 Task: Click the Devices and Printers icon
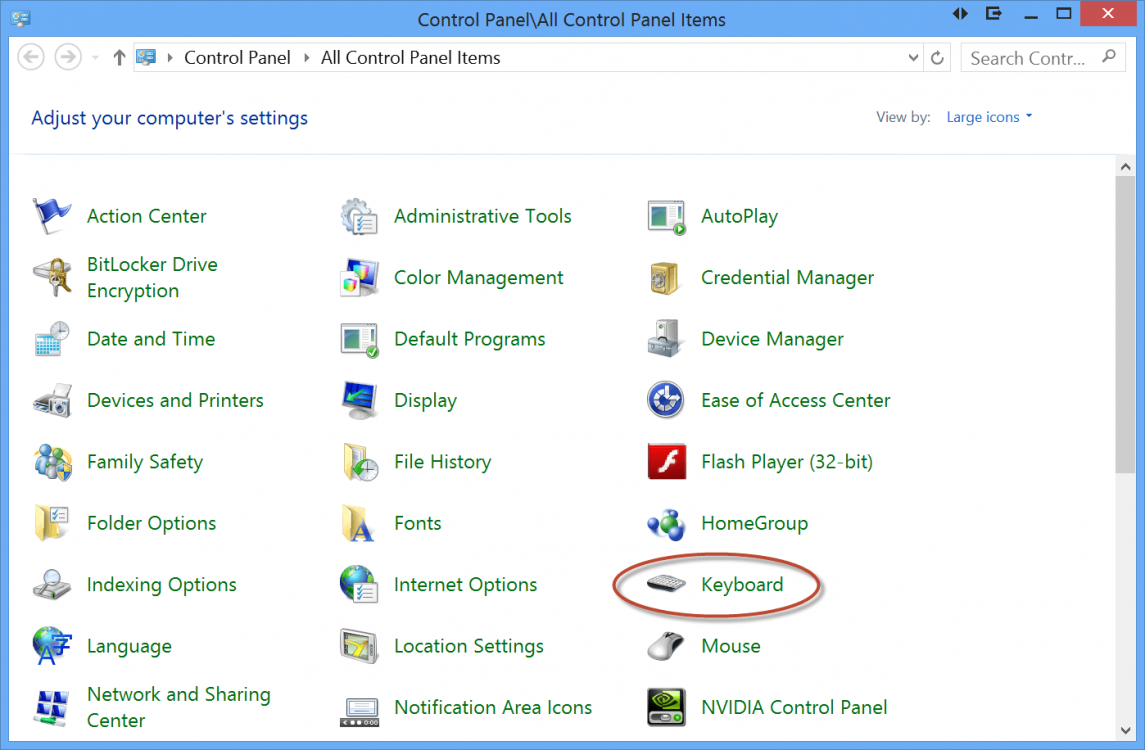(x=52, y=400)
